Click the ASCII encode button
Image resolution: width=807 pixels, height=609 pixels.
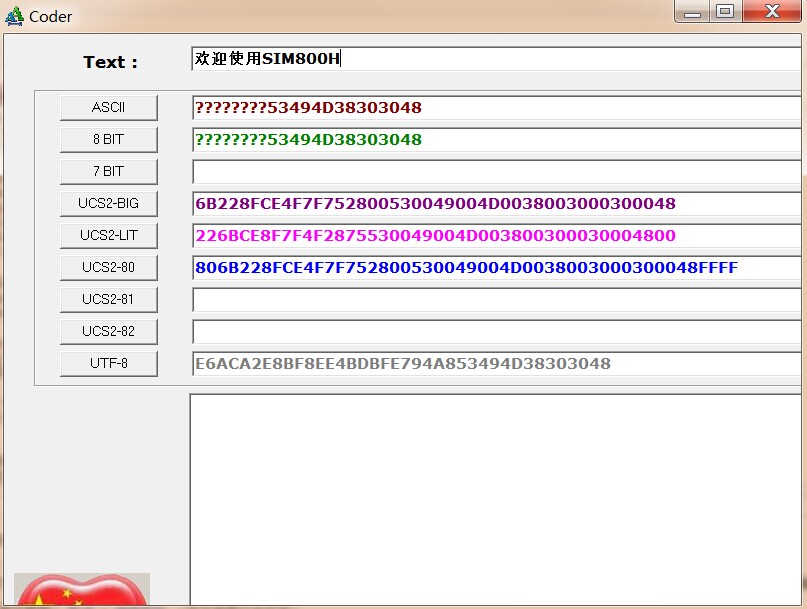point(109,108)
